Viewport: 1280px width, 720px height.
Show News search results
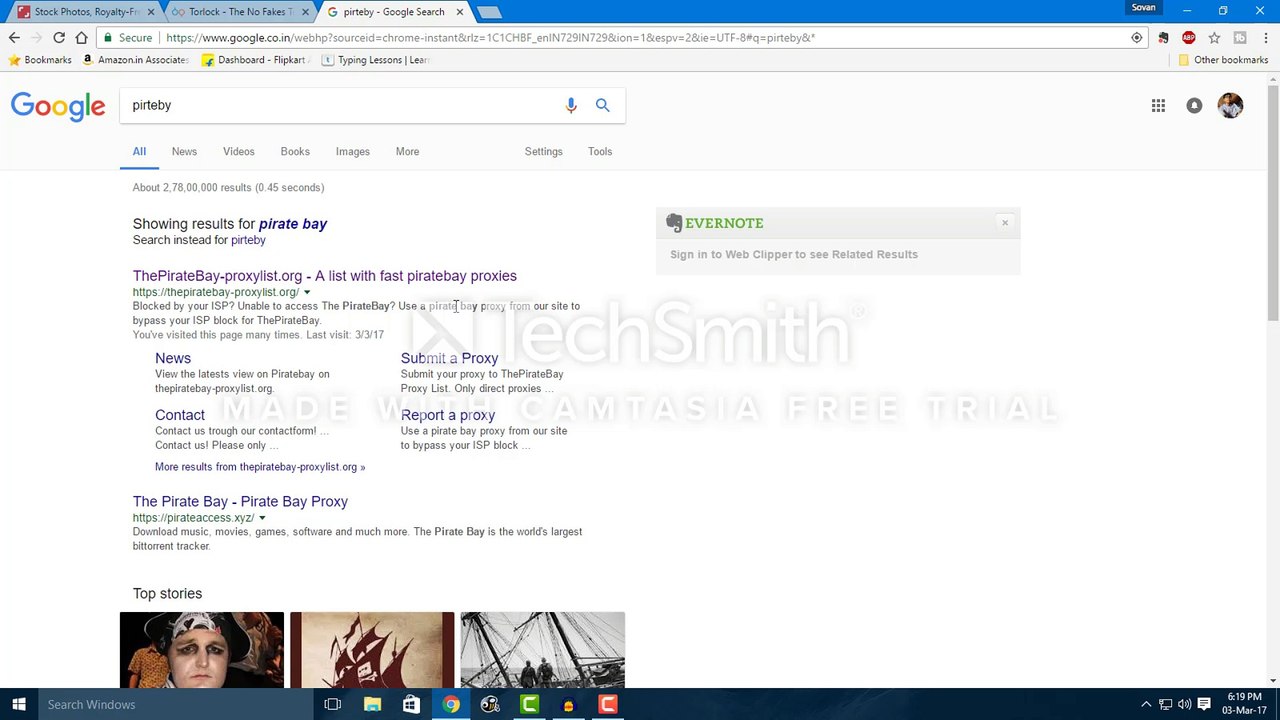(184, 152)
